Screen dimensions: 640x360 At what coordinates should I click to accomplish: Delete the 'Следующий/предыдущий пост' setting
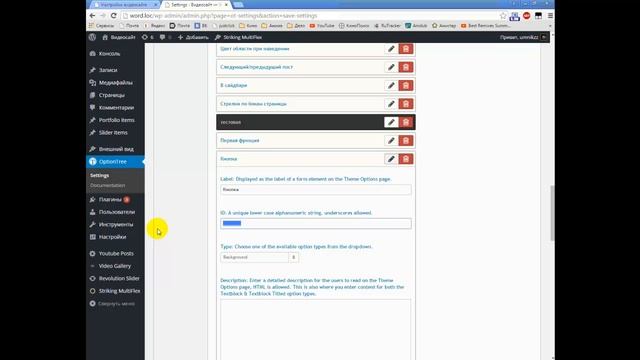pos(406,67)
